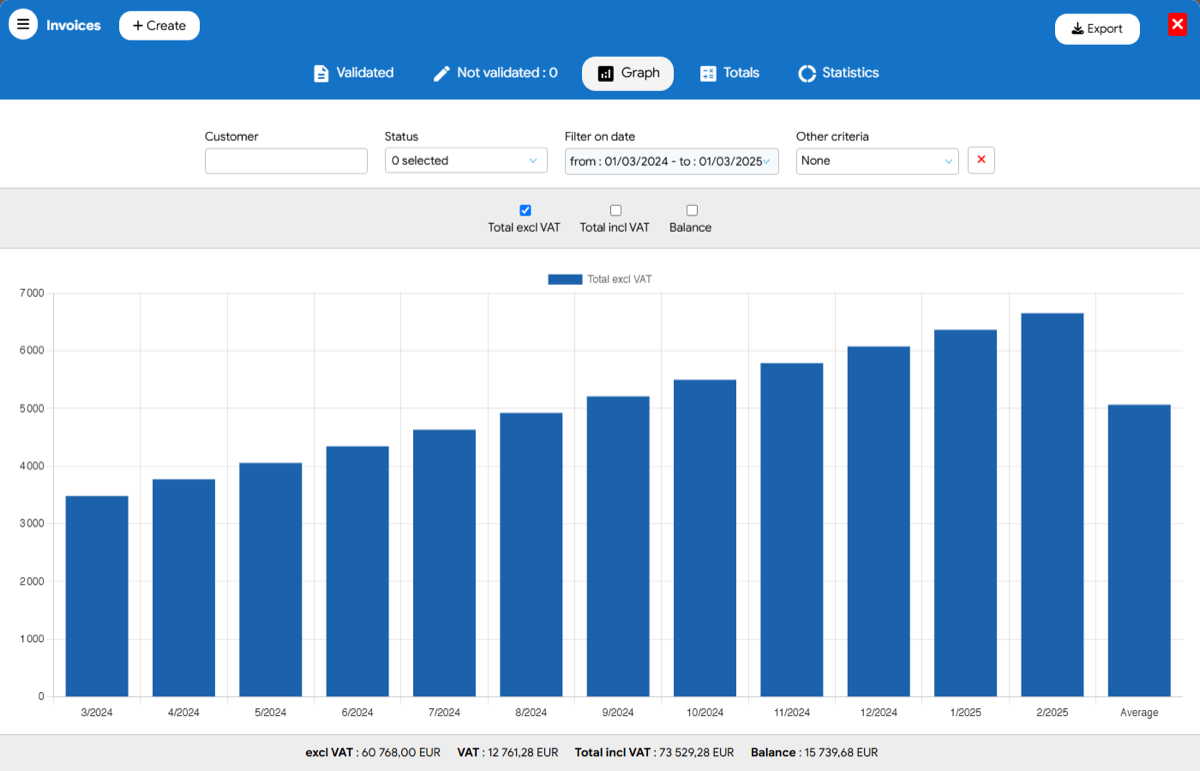Image resolution: width=1200 pixels, height=771 pixels.
Task: Switch to the Statistics tab
Action: pyautogui.click(x=838, y=73)
